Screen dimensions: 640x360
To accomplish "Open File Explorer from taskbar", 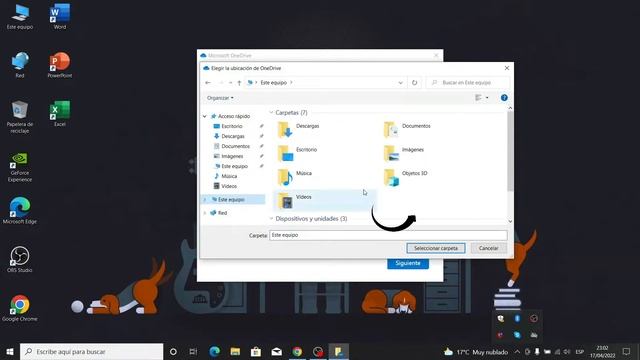I will [x=235, y=351].
